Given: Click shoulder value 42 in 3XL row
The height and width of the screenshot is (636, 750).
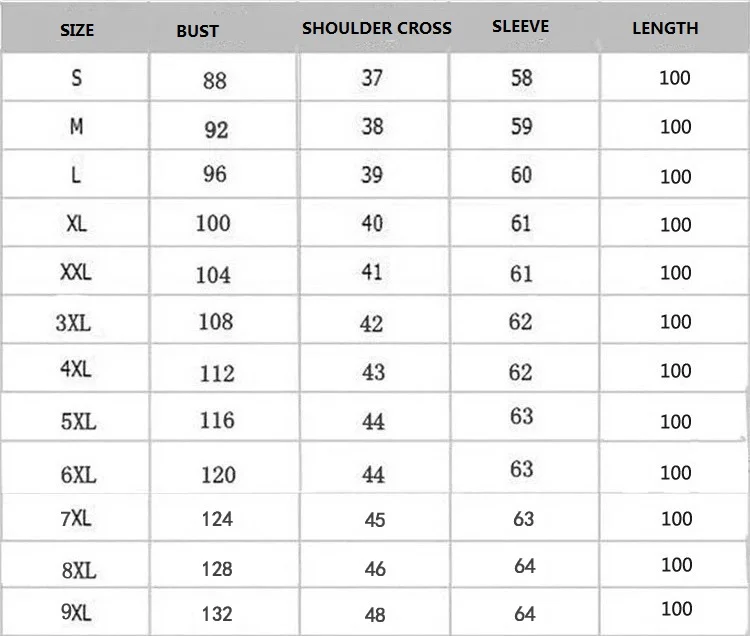Looking at the screenshot, I should click(372, 324).
